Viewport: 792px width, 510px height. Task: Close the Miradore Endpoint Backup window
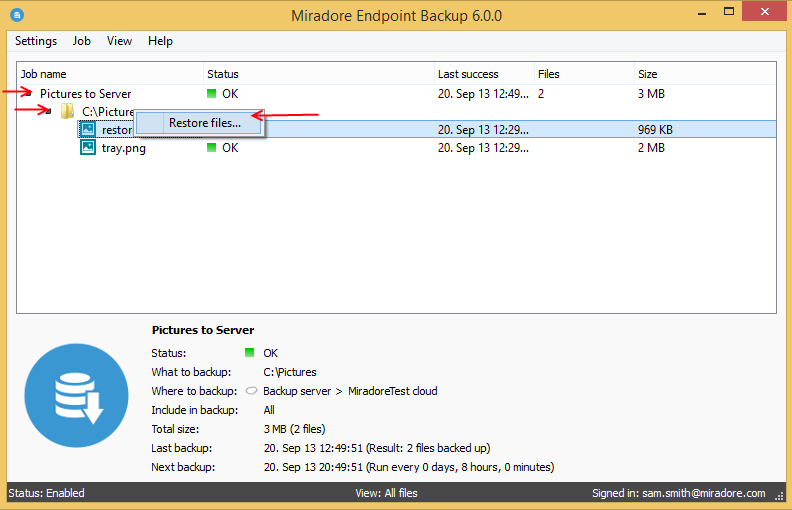pos(764,12)
